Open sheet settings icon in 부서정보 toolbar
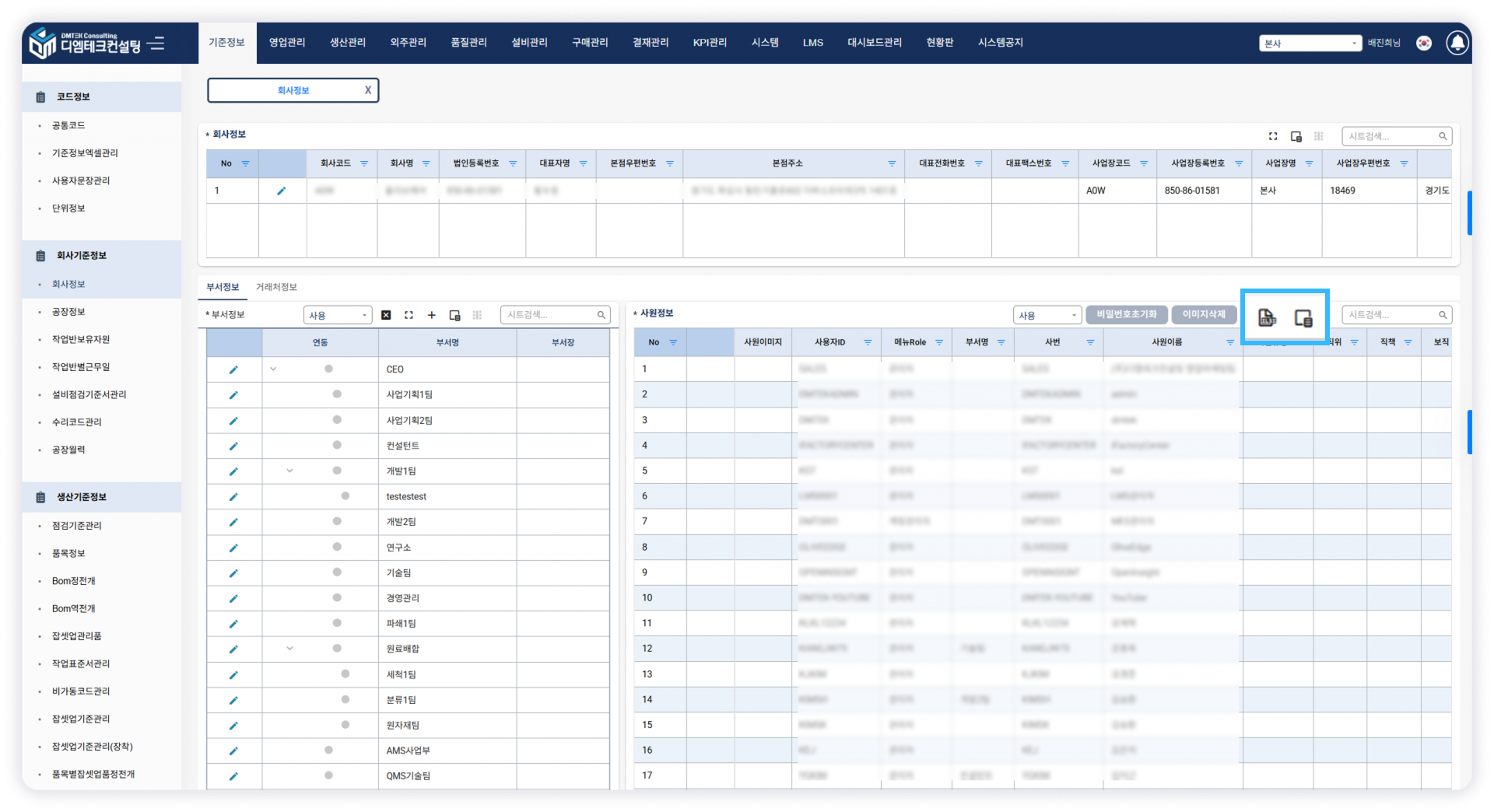 pyautogui.click(x=455, y=315)
